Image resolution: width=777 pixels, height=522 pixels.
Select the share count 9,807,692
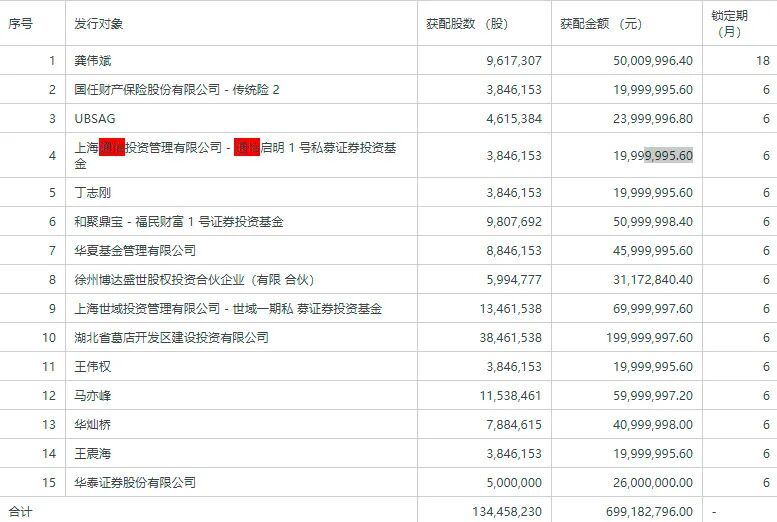514,222
